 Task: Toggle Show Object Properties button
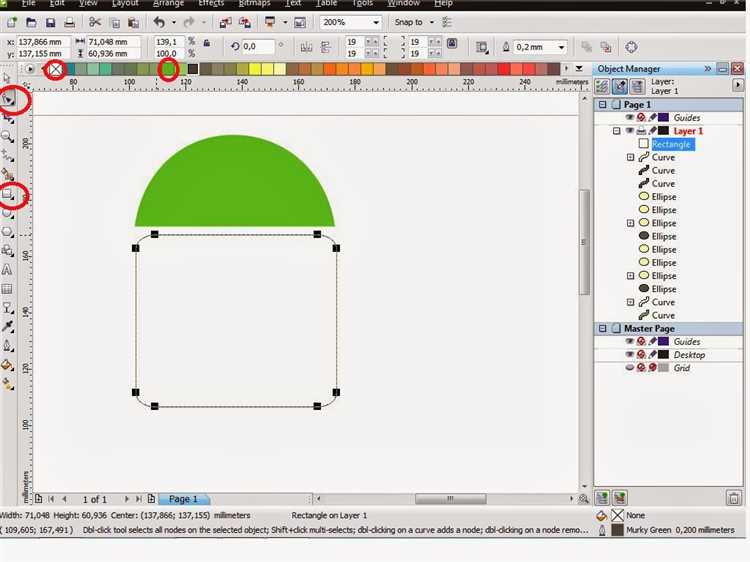(x=602, y=86)
